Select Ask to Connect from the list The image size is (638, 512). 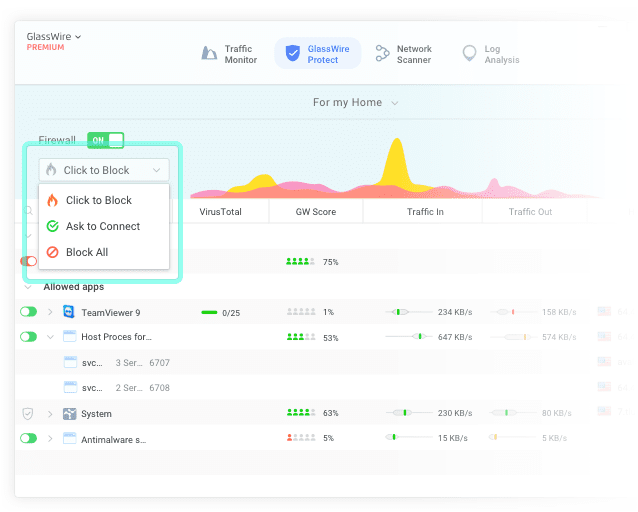tap(104, 226)
